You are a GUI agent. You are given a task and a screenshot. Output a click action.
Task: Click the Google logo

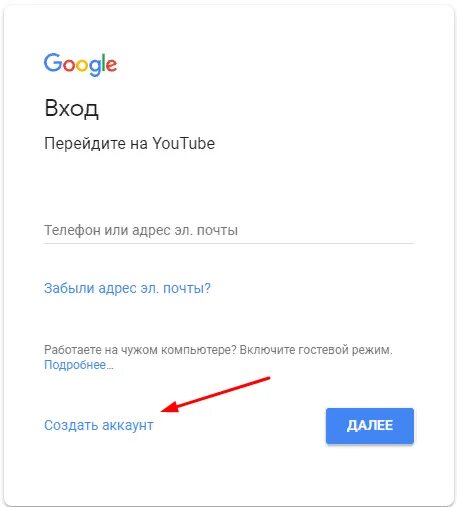(80, 65)
